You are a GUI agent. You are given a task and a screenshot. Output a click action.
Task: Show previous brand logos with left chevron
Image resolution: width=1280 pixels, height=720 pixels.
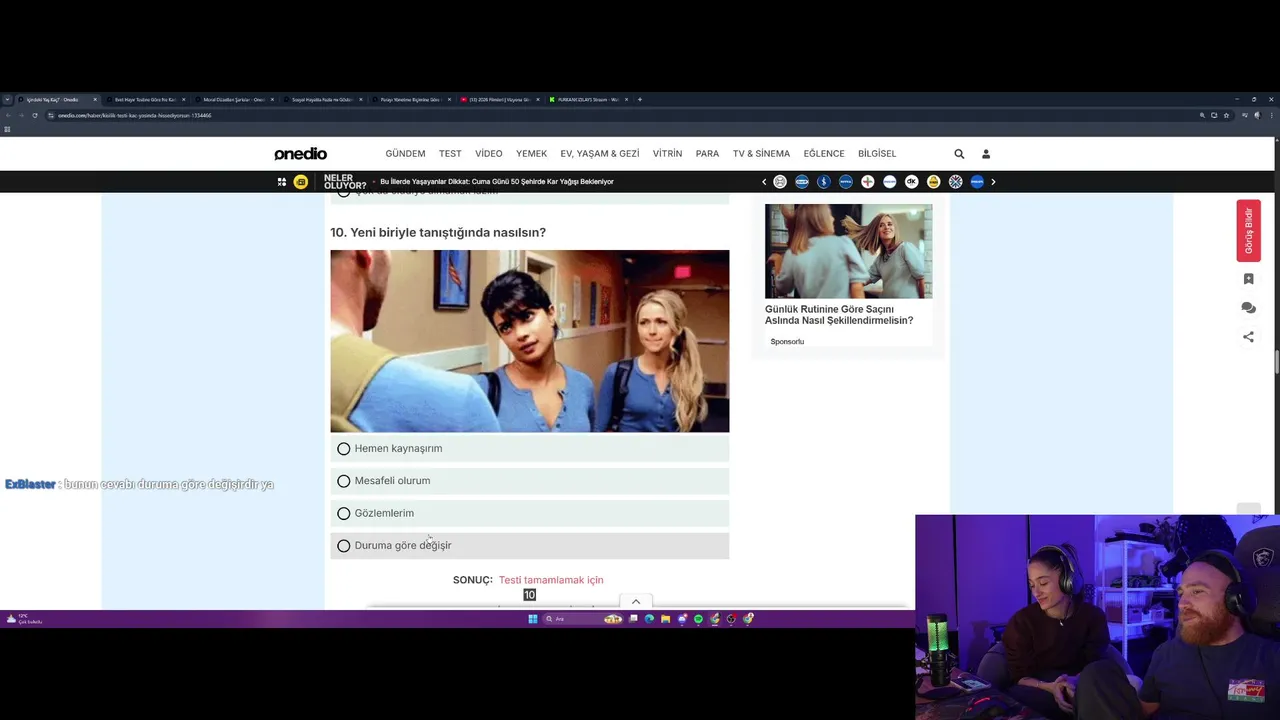coord(764,182)
